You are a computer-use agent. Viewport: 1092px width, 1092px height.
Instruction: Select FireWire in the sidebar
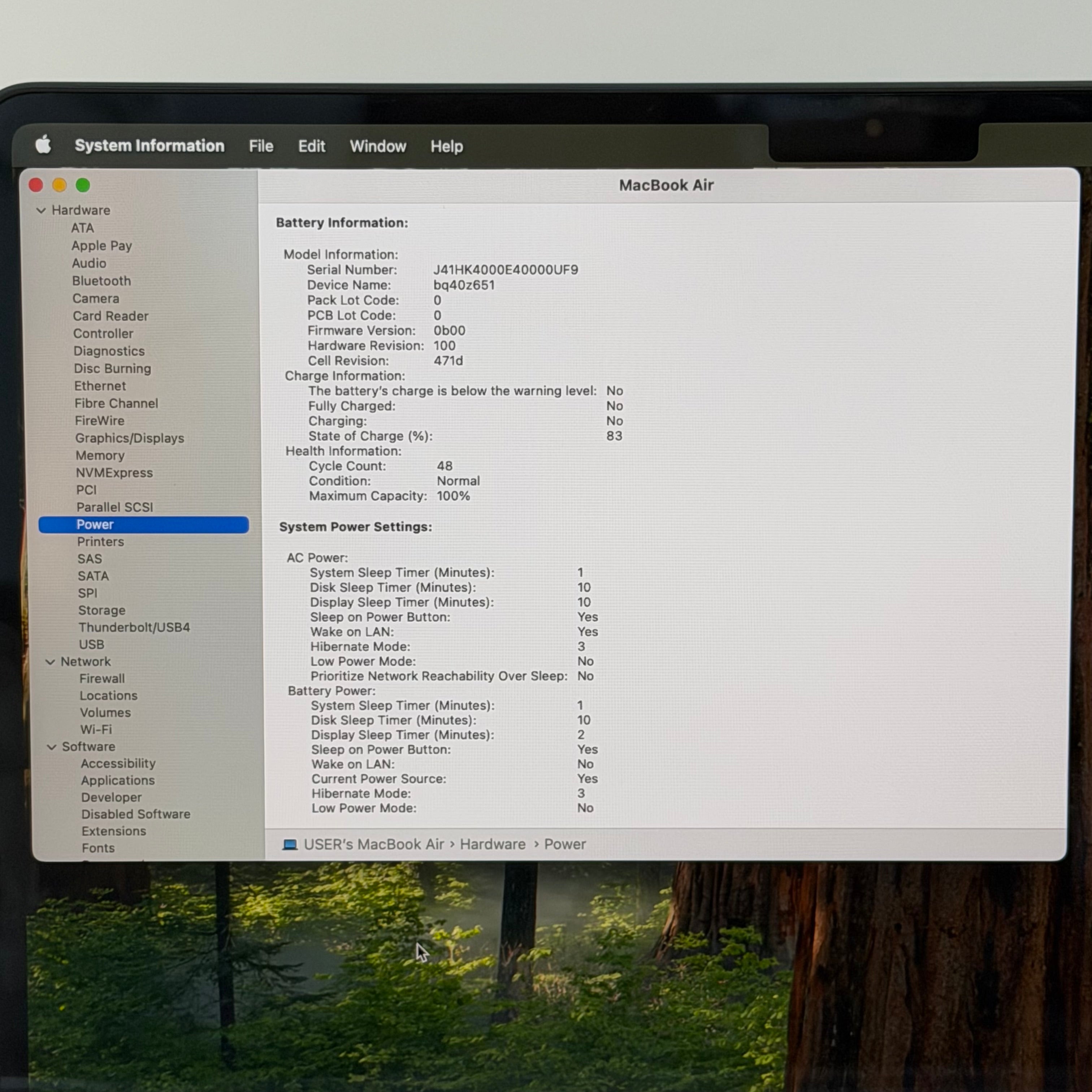(x=99, y=421)
